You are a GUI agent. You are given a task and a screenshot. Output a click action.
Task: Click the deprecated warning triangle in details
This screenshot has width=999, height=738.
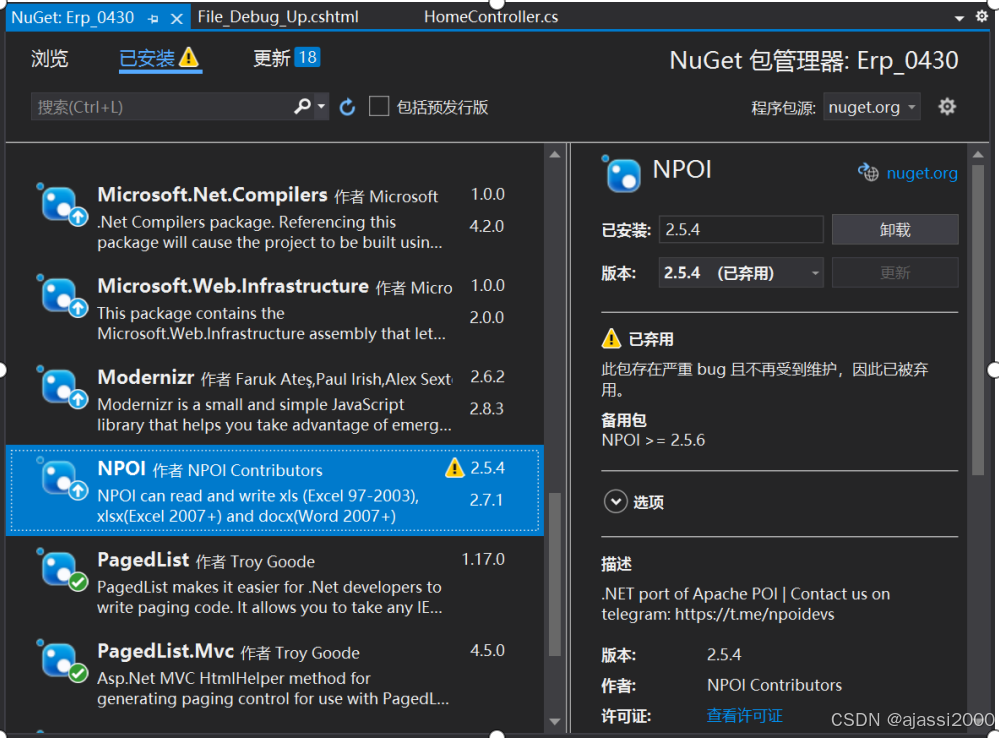pos(611,338)
